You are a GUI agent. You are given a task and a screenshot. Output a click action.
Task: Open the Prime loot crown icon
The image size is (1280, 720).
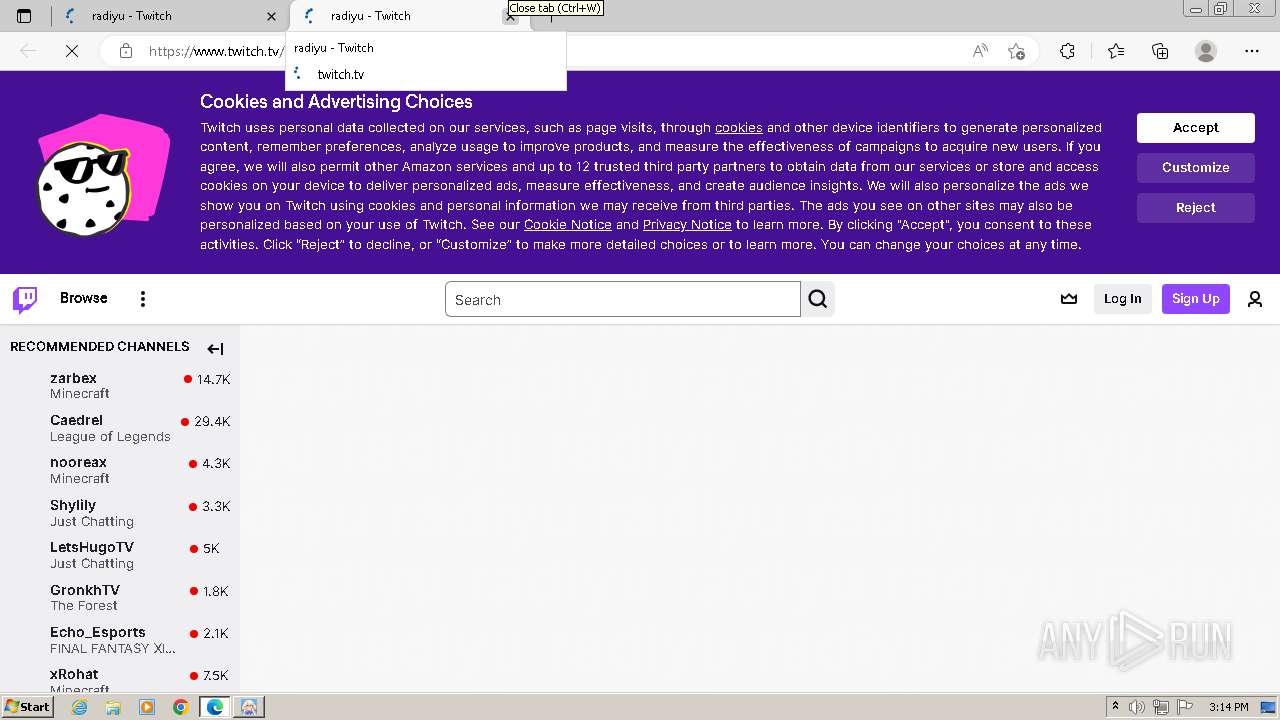click(x=1069, y=299)
